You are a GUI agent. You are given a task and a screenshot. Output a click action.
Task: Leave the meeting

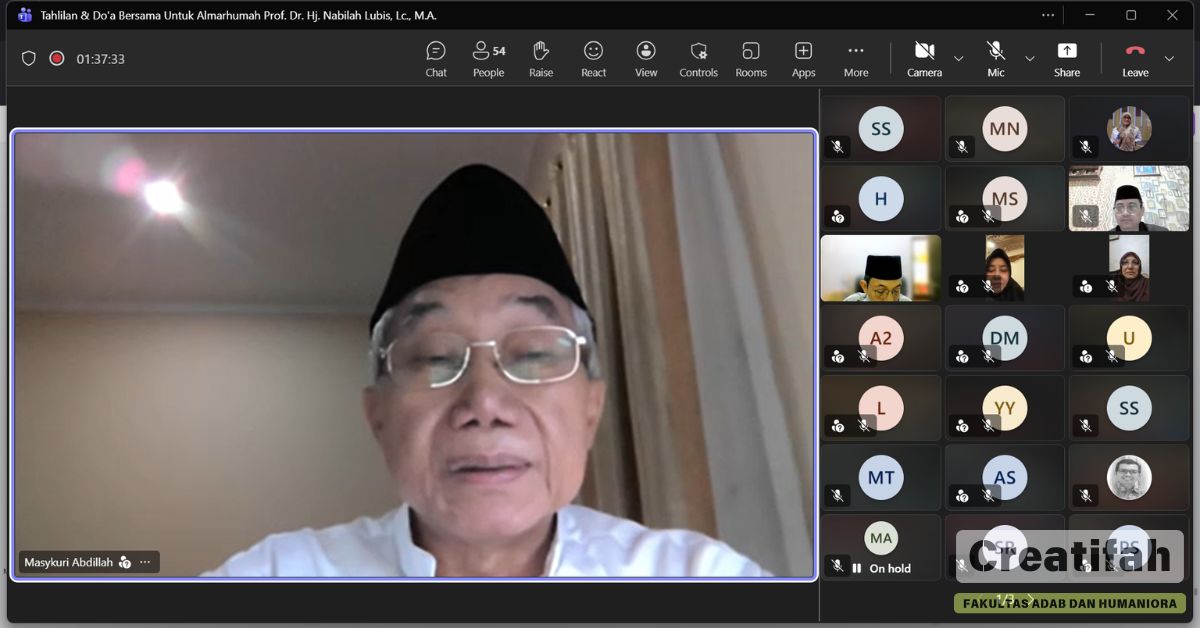pos(1135,59)
